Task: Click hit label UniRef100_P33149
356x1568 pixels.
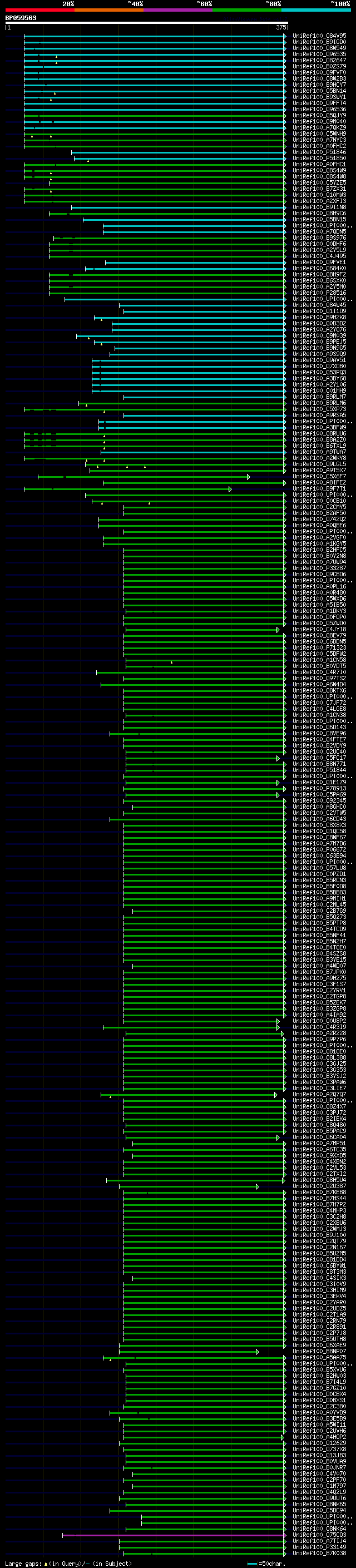Action: [319, 1547]
